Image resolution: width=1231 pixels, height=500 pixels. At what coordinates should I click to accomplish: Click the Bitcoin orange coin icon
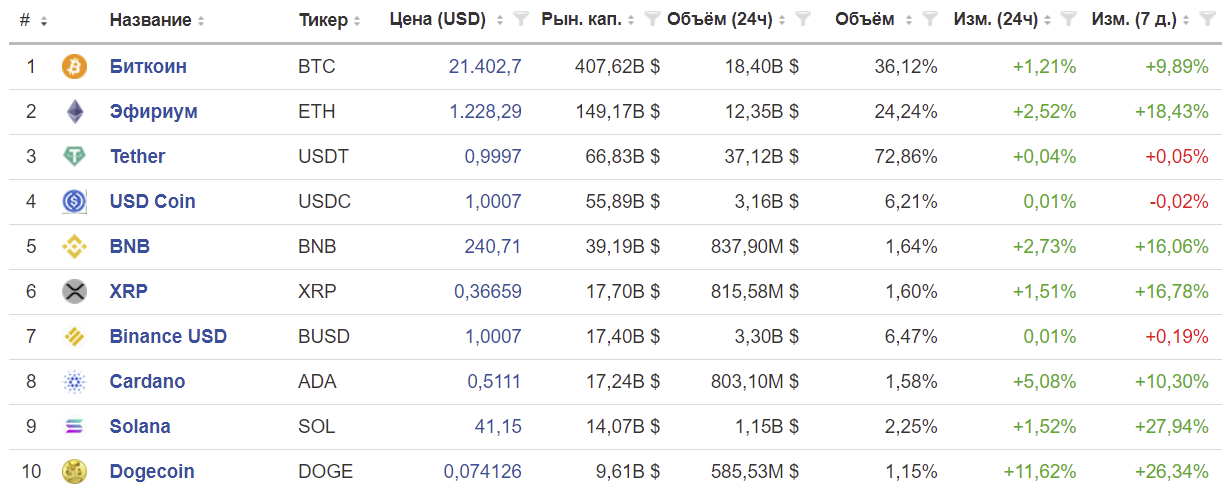click(75, 67)
